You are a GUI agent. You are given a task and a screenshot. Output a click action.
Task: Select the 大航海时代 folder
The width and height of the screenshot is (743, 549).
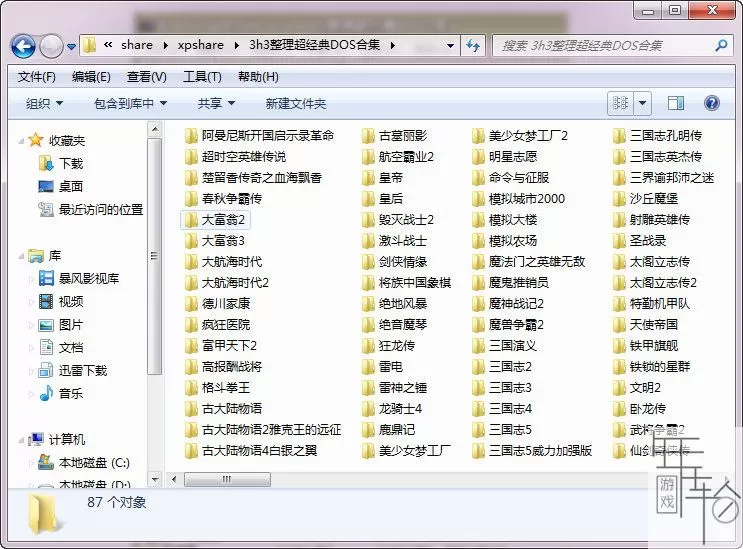pyautogui.click(x=223, y=261)
